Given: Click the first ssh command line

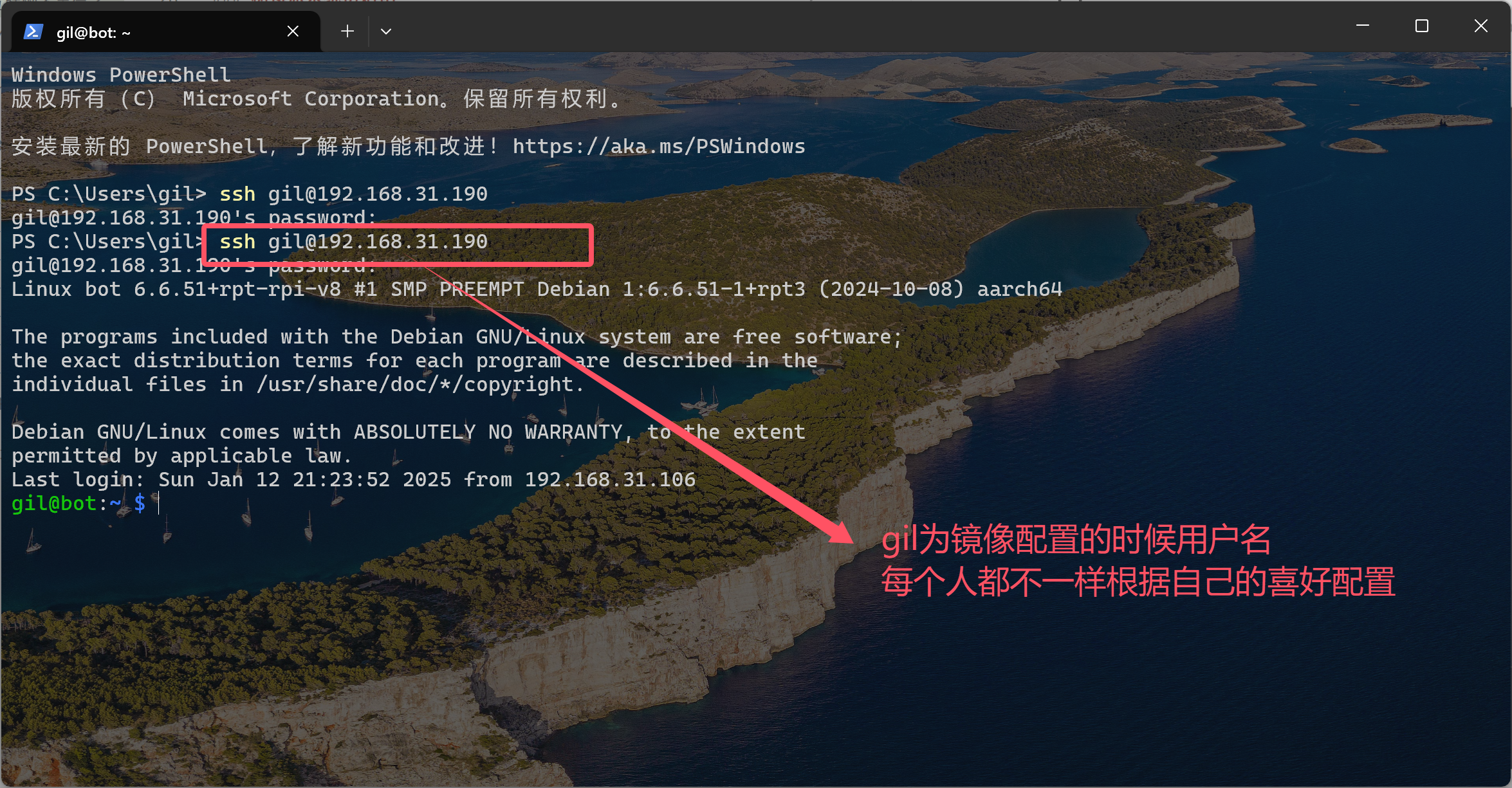Looking at the screenshot, I should pyautogui.click(x=250, y=194).
